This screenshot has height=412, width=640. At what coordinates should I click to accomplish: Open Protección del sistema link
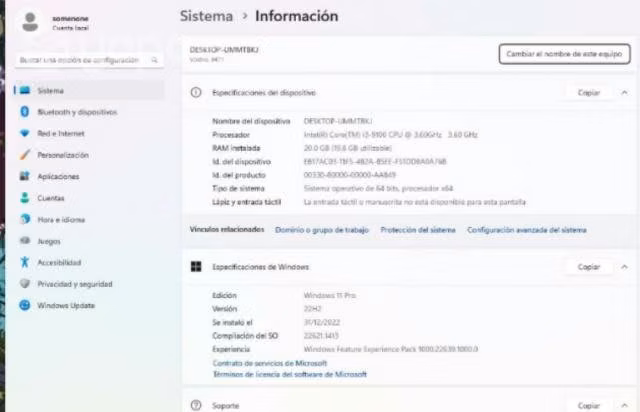click(418, 230)
